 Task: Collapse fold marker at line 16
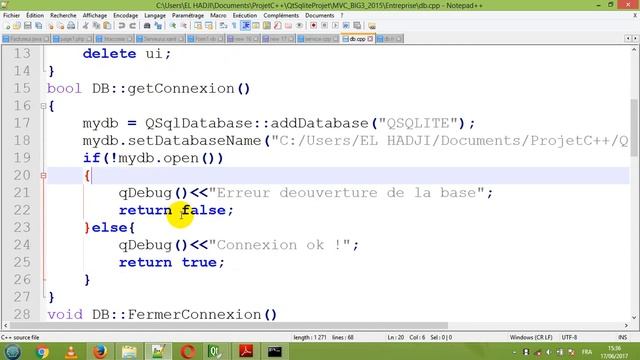click(x=43, y=106)
